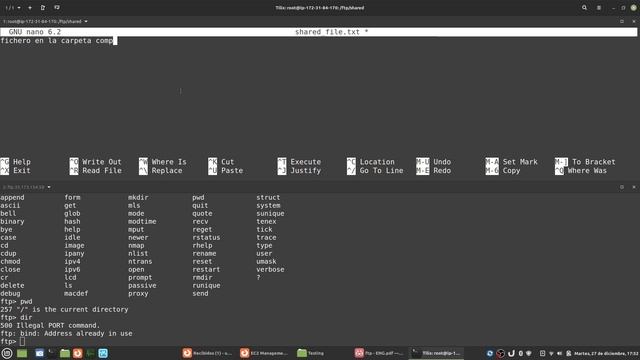Switch to EC2 Management Firefox window
640x360 pixels.
click(x=264, y=353)
